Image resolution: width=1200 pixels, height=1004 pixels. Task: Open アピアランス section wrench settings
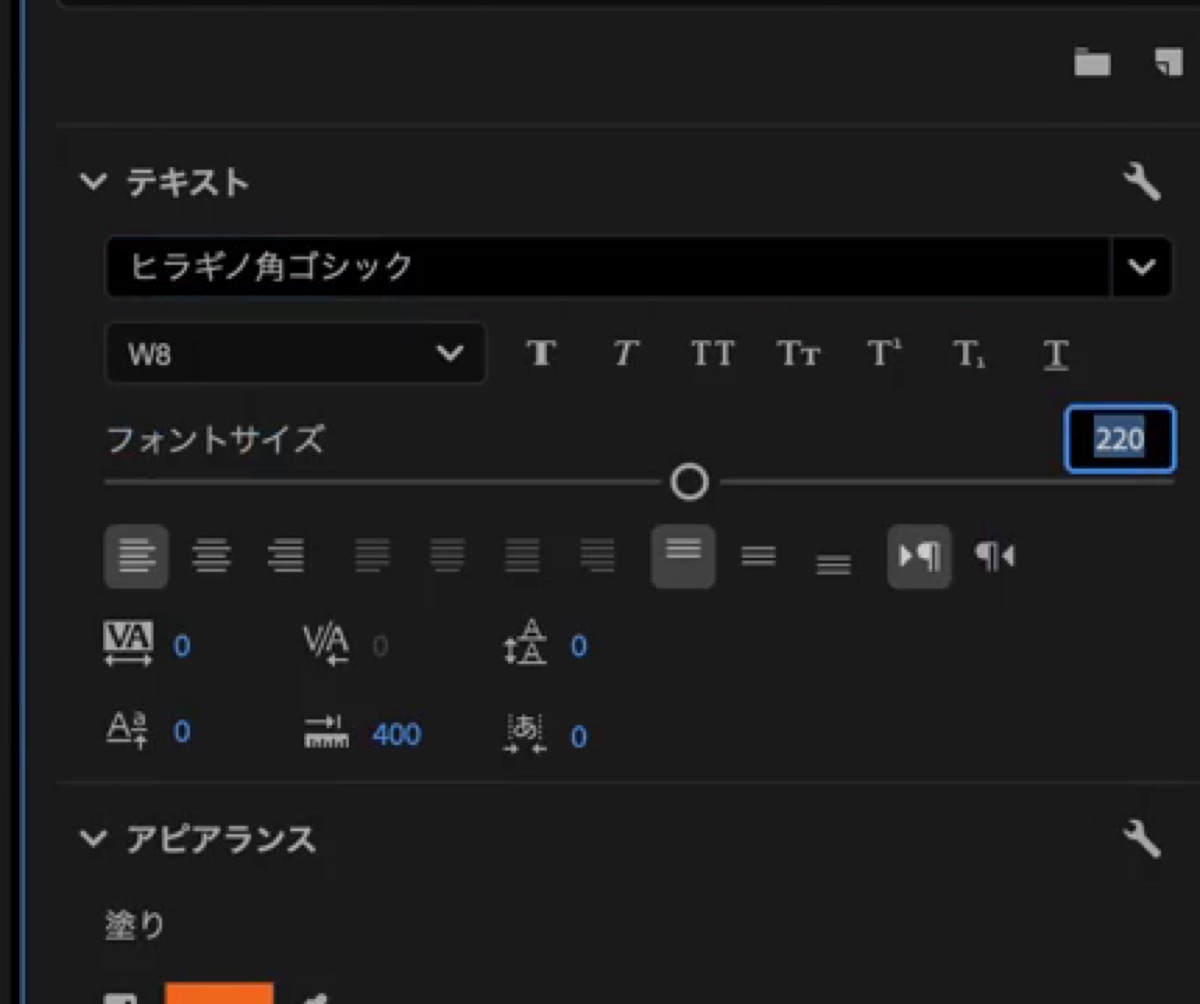point(1142,838)
